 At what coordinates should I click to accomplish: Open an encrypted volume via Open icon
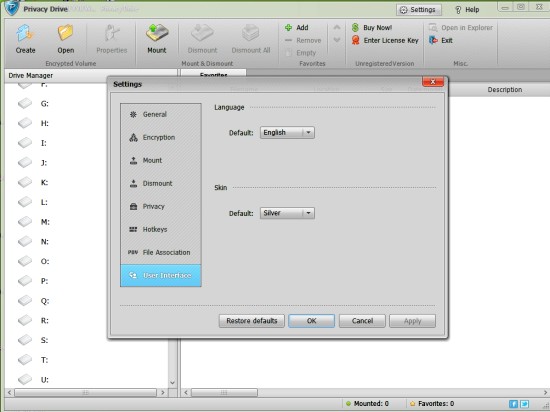click(x=65, y=34)
